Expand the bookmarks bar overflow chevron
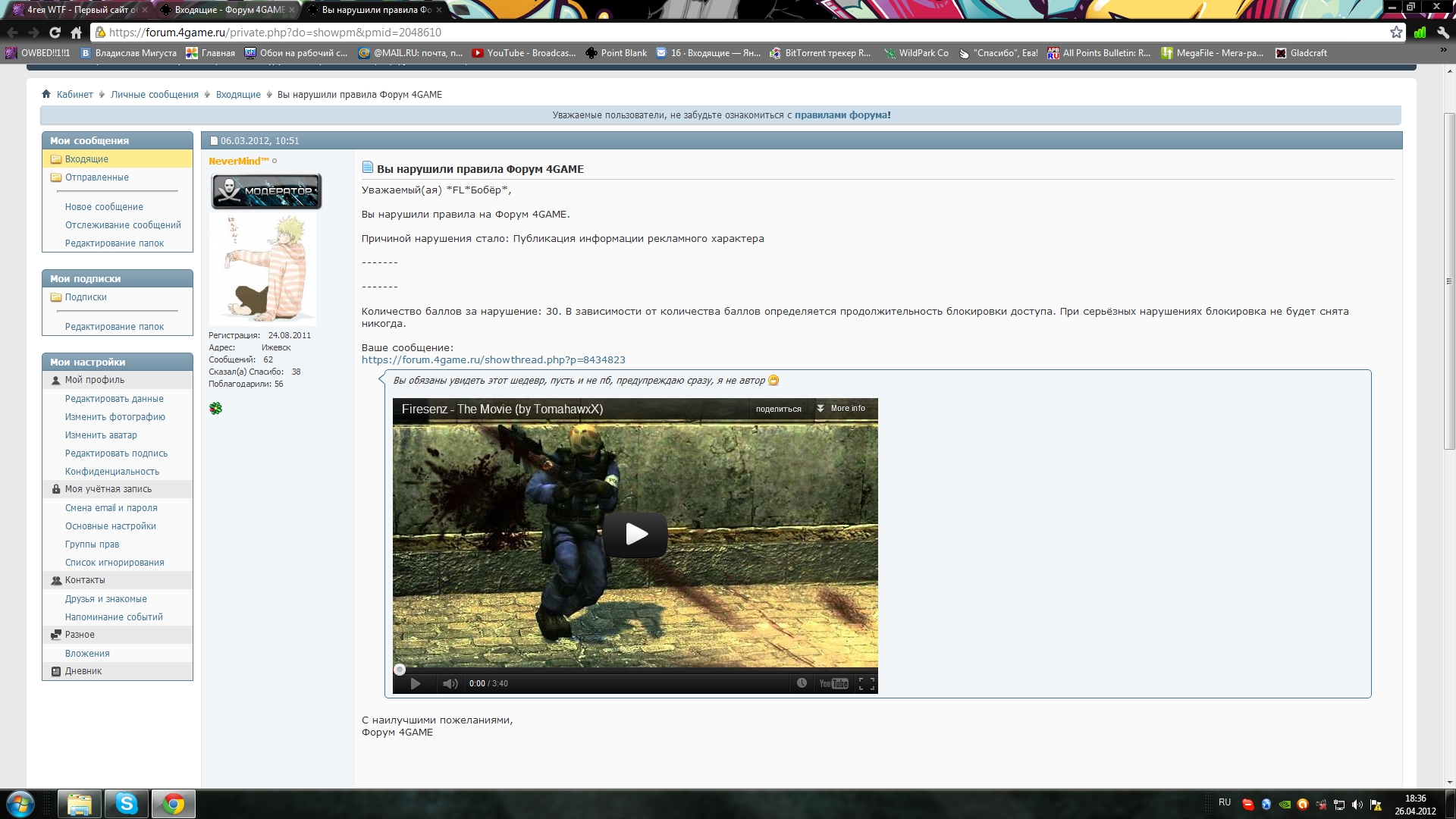 [x=1443, y=50]
